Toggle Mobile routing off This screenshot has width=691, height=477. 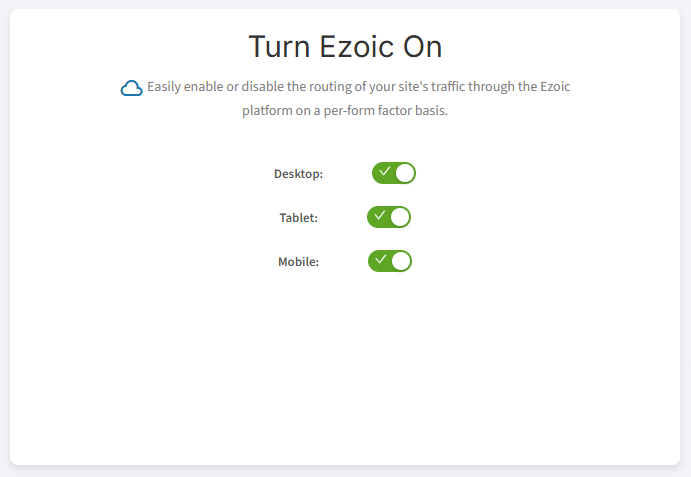tap(390, 261)
